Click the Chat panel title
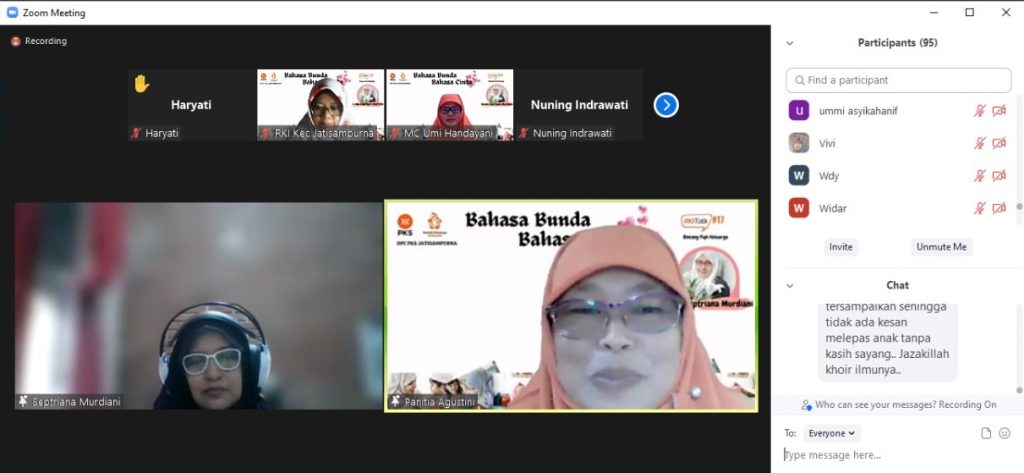 pos(897,285)
